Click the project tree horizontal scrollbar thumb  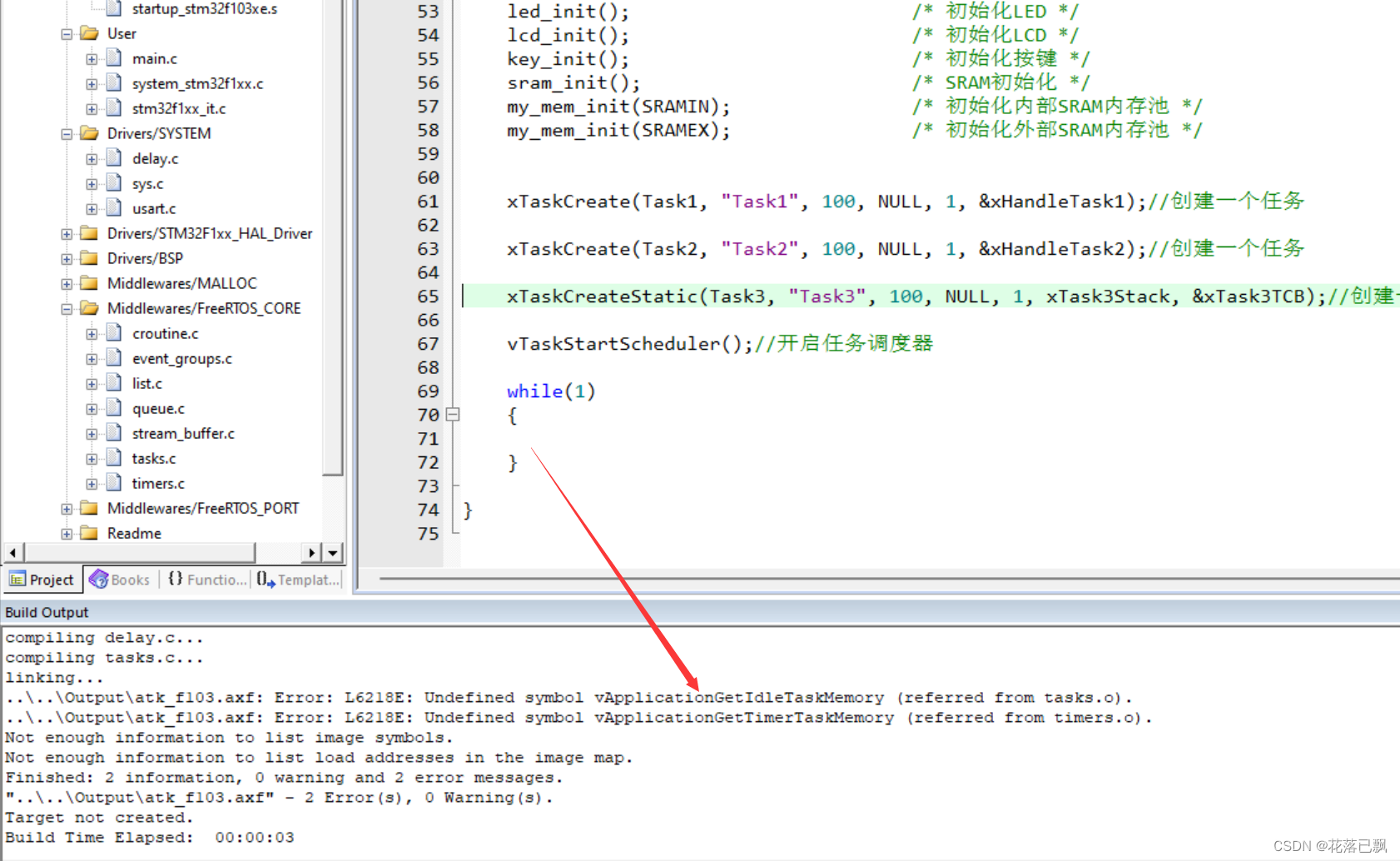(x=140, y=552)
